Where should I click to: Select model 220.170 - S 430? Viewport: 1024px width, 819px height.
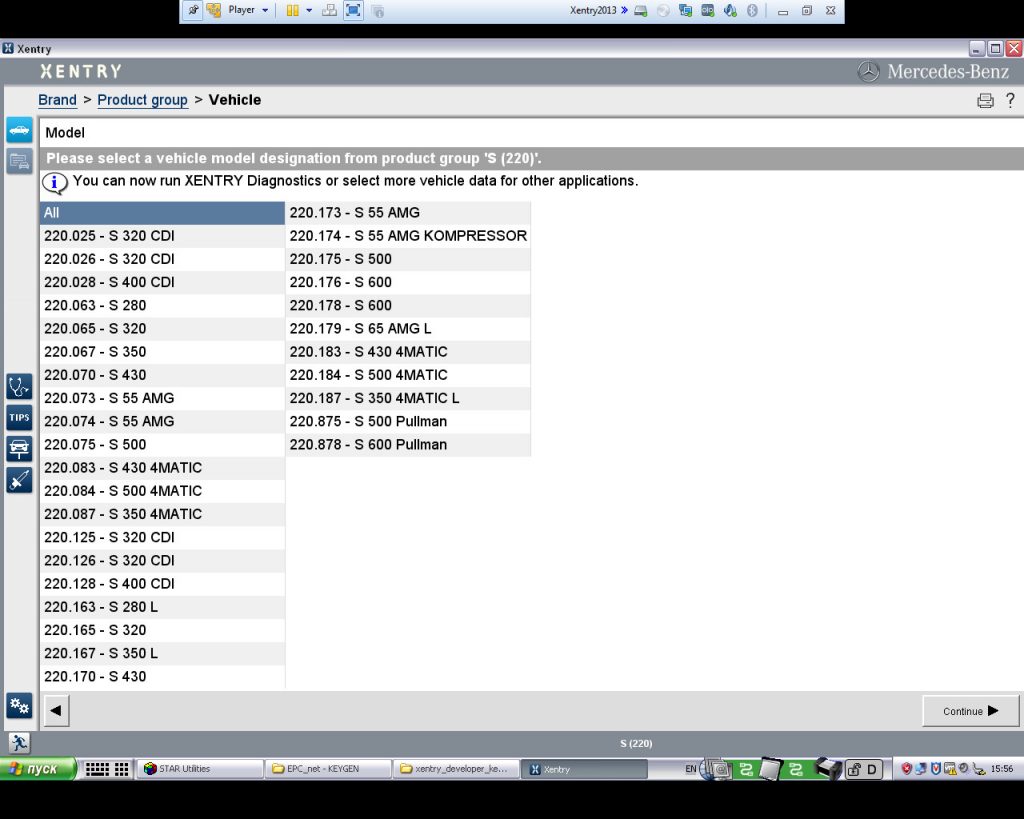pyautogui.click(x=163, y=677)
